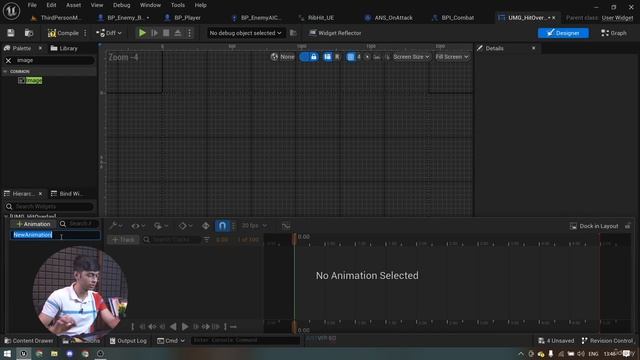The height and width of the screenshot is (360, 640).
Task: Click the Windows Start button
Action: [7, 354]
